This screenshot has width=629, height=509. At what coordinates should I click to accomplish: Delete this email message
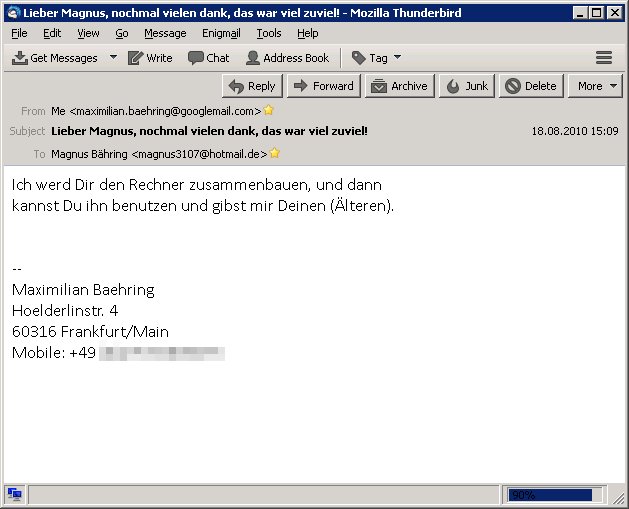(531, 86)
